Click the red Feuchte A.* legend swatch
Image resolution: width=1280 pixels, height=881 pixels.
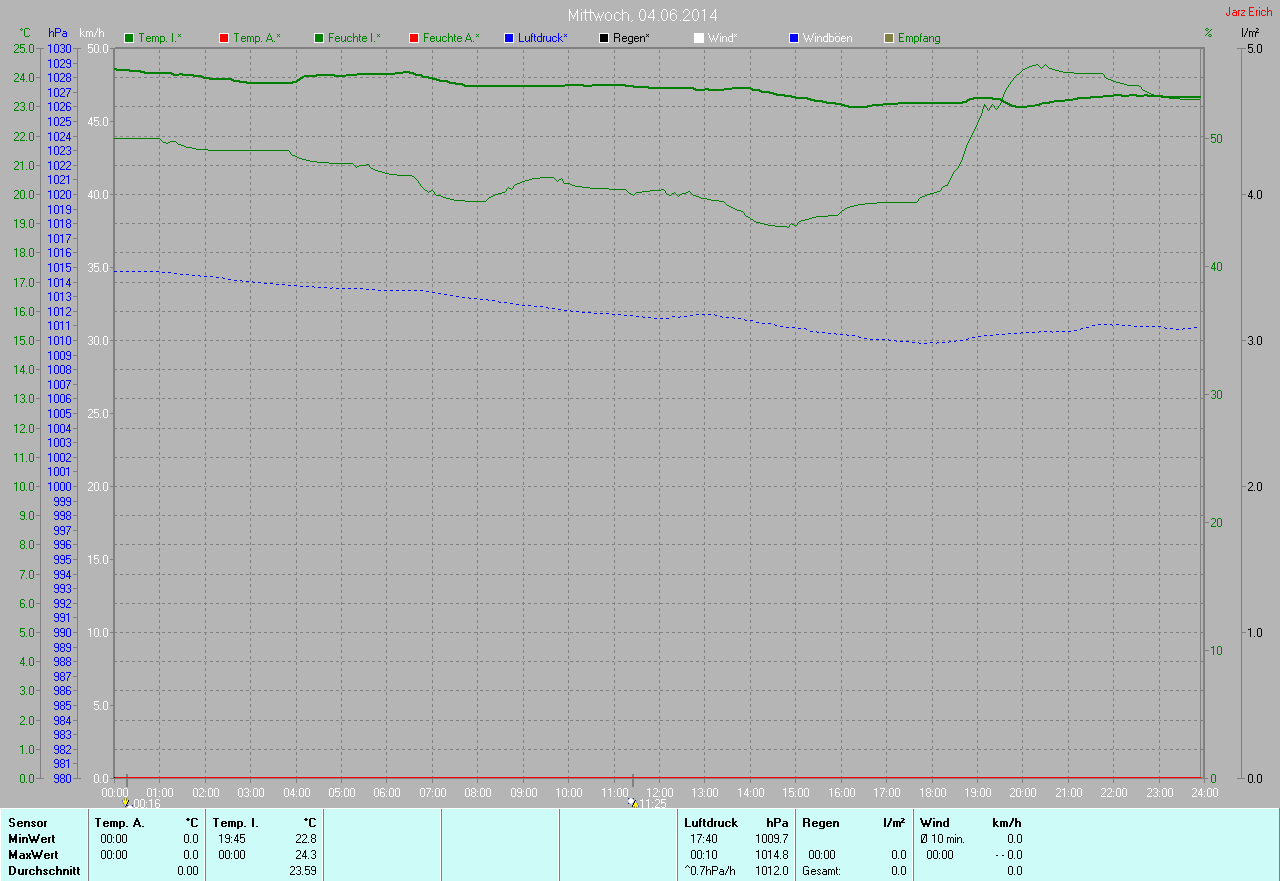coord(414,38)
